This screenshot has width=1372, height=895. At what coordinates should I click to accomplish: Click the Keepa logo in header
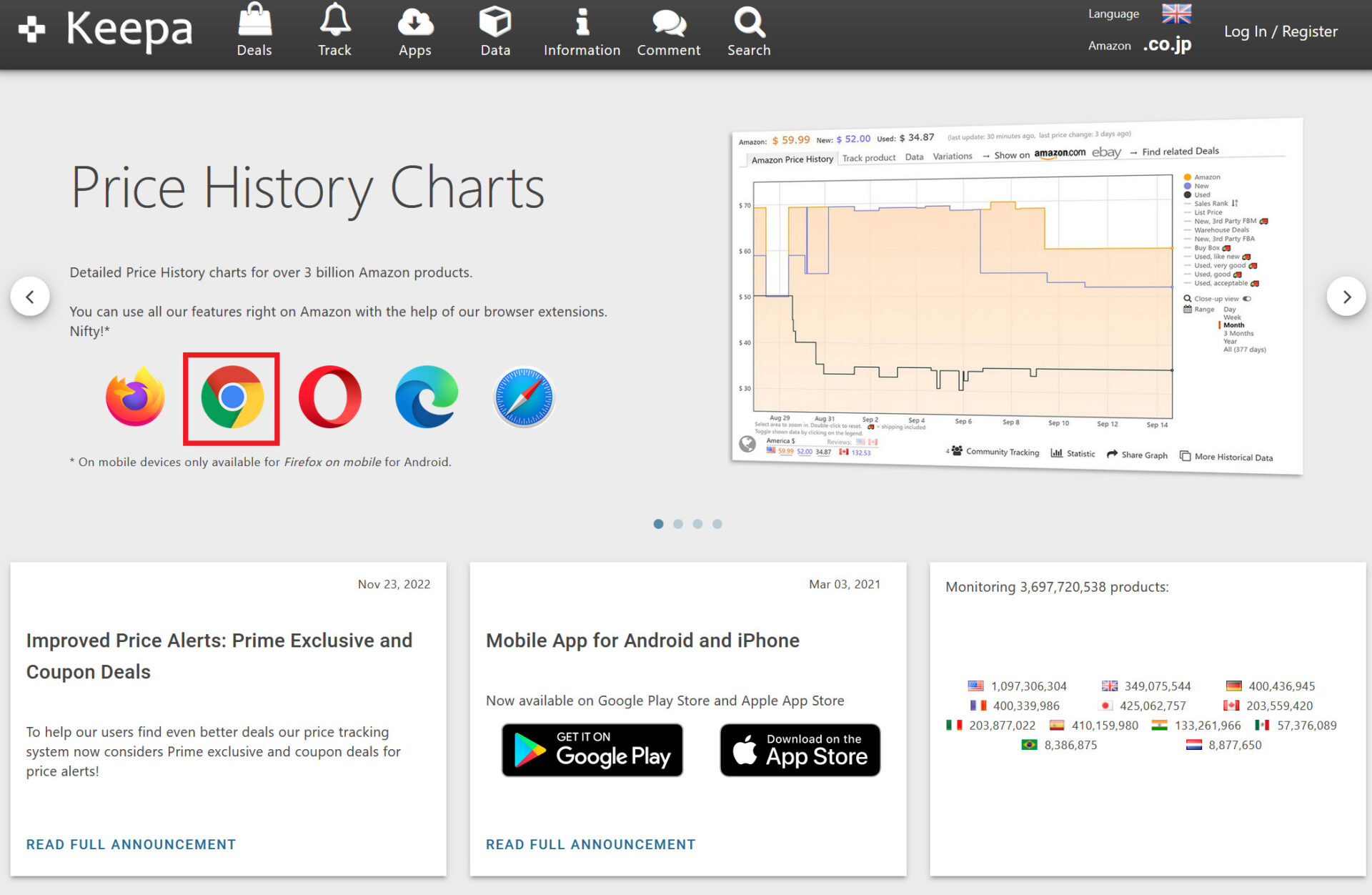pyautogui.click(x=105, y=30)
